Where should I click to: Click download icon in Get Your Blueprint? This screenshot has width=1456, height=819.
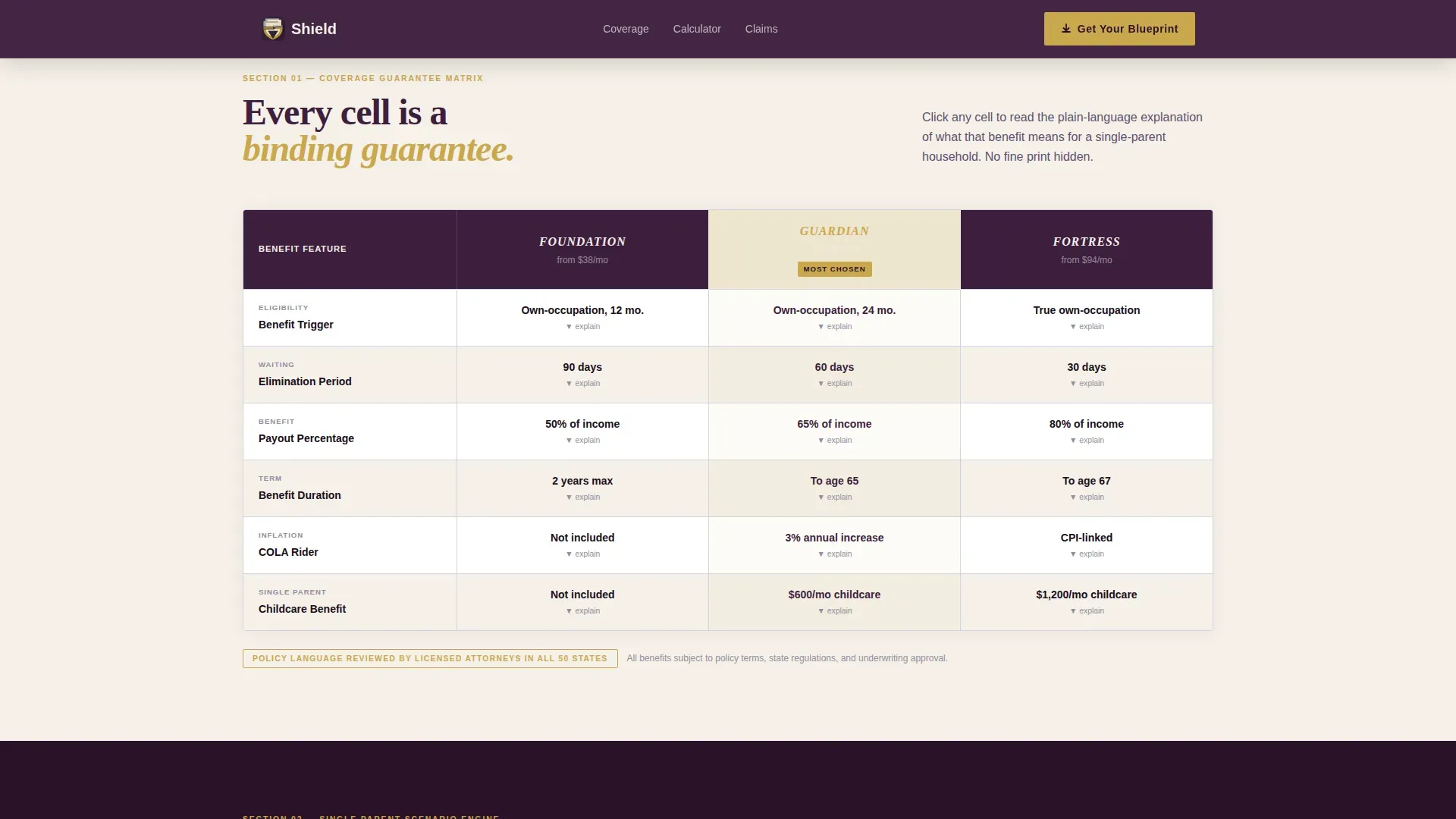[1065, 29]
